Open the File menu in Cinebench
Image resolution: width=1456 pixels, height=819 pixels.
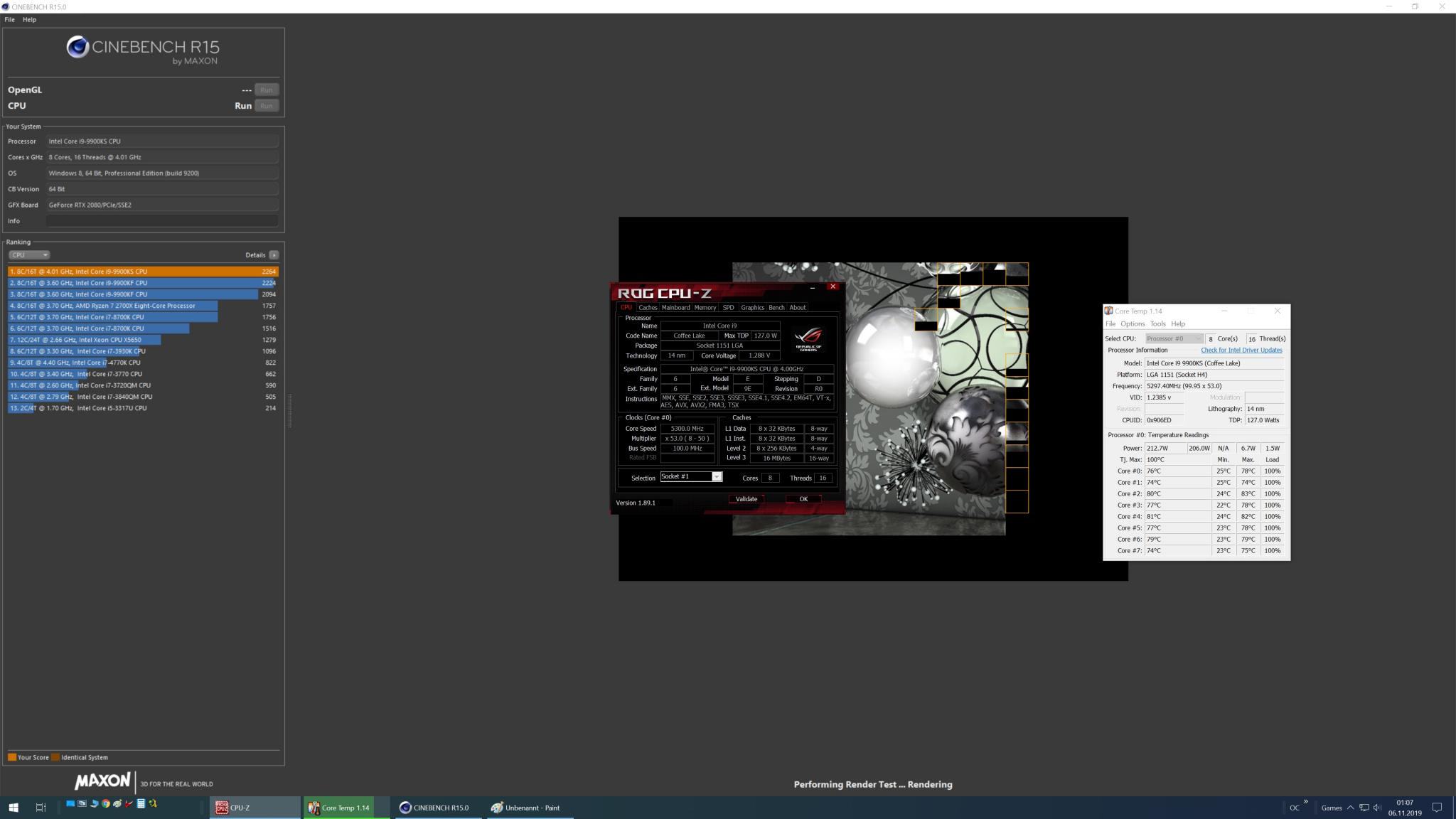coord(9,19)
